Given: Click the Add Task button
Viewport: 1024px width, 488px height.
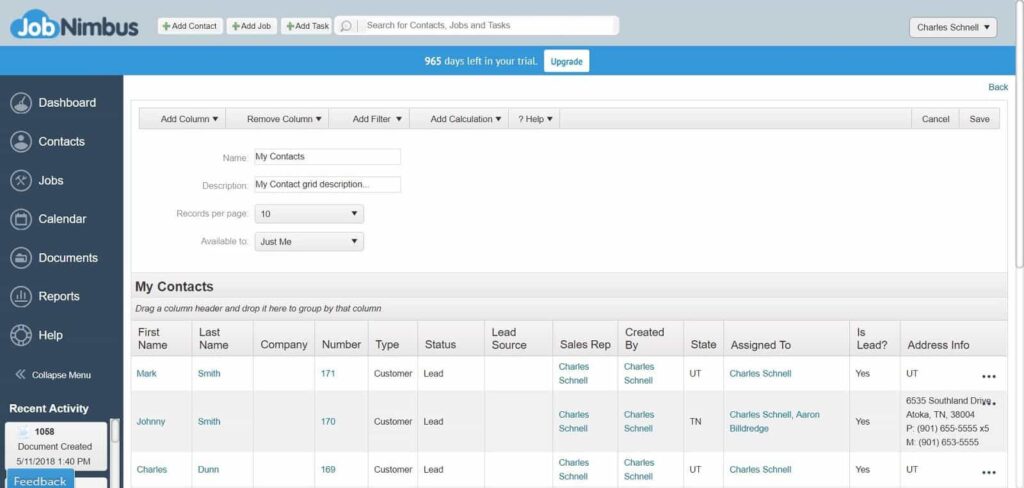Looking at the screenshot, I should click(307, 26).
